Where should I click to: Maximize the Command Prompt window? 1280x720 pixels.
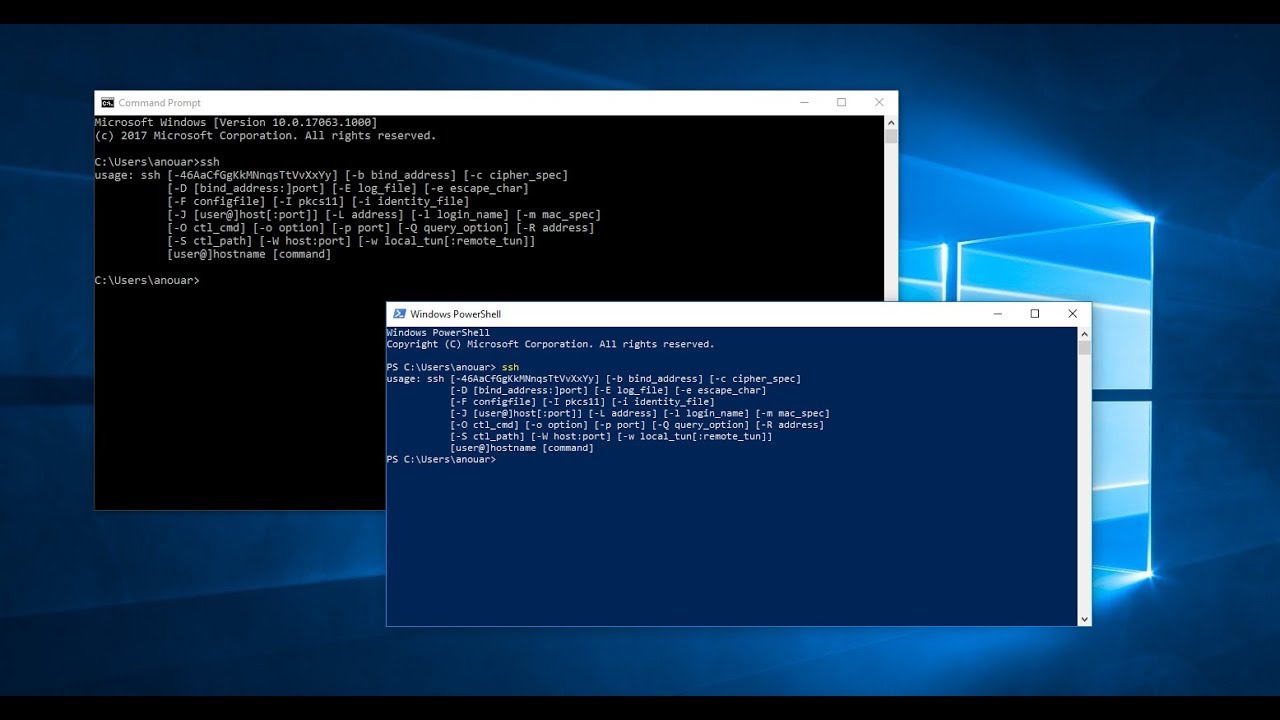click(x=841, y=102)
